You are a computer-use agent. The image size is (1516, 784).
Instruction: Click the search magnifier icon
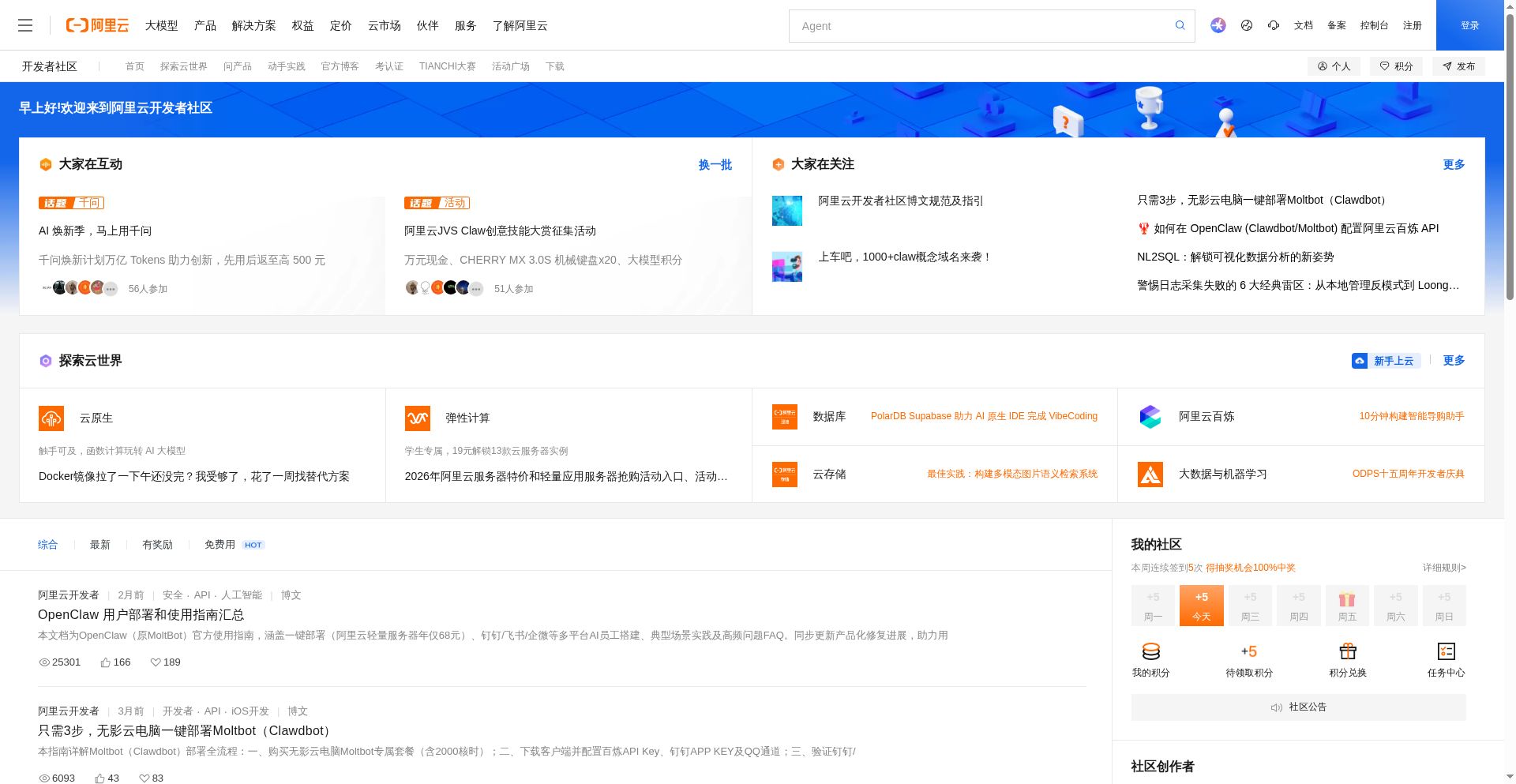point(1180,25)
